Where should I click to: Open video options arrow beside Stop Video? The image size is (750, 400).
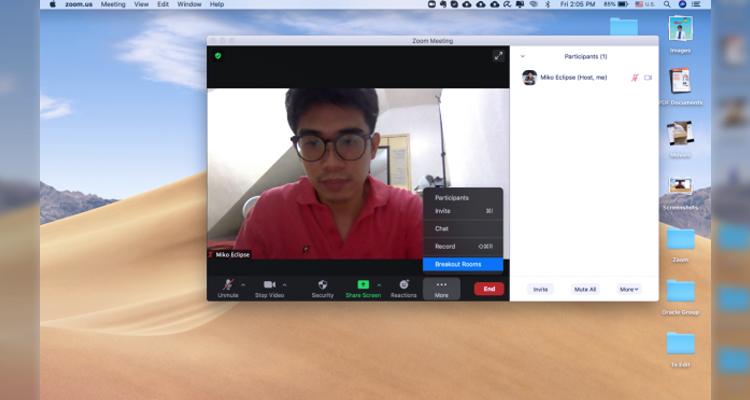click(285, 285)
